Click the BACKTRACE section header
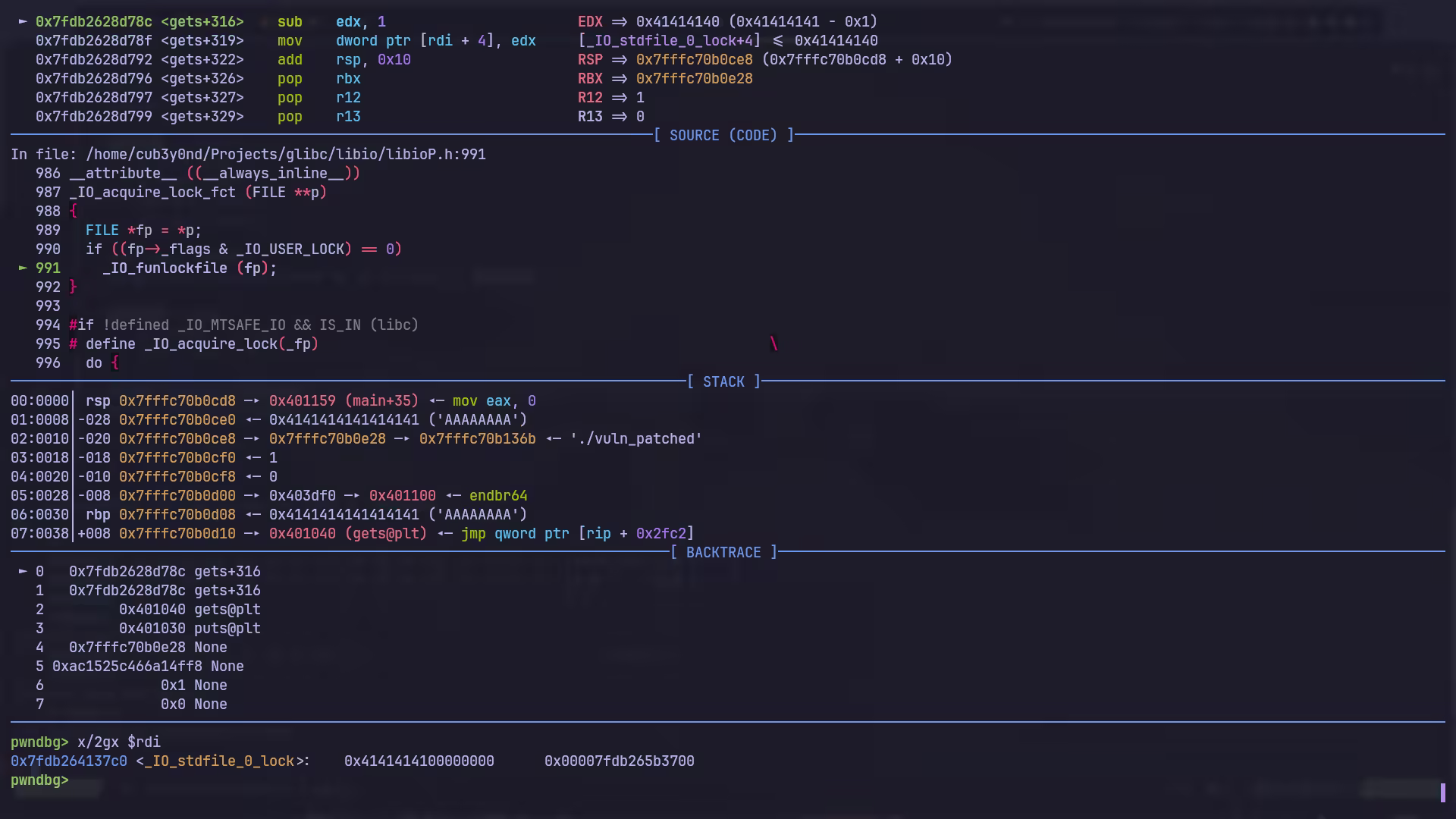The image size is (1456, 819). (723, 553)
